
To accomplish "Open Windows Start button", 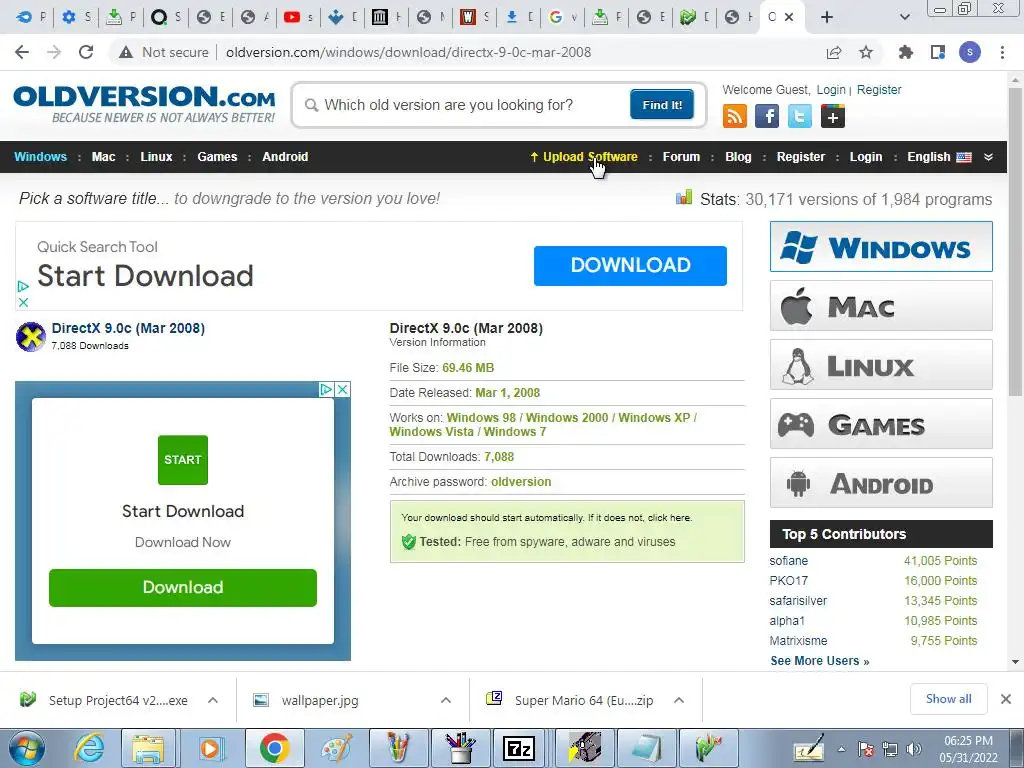I will [26, 748].
